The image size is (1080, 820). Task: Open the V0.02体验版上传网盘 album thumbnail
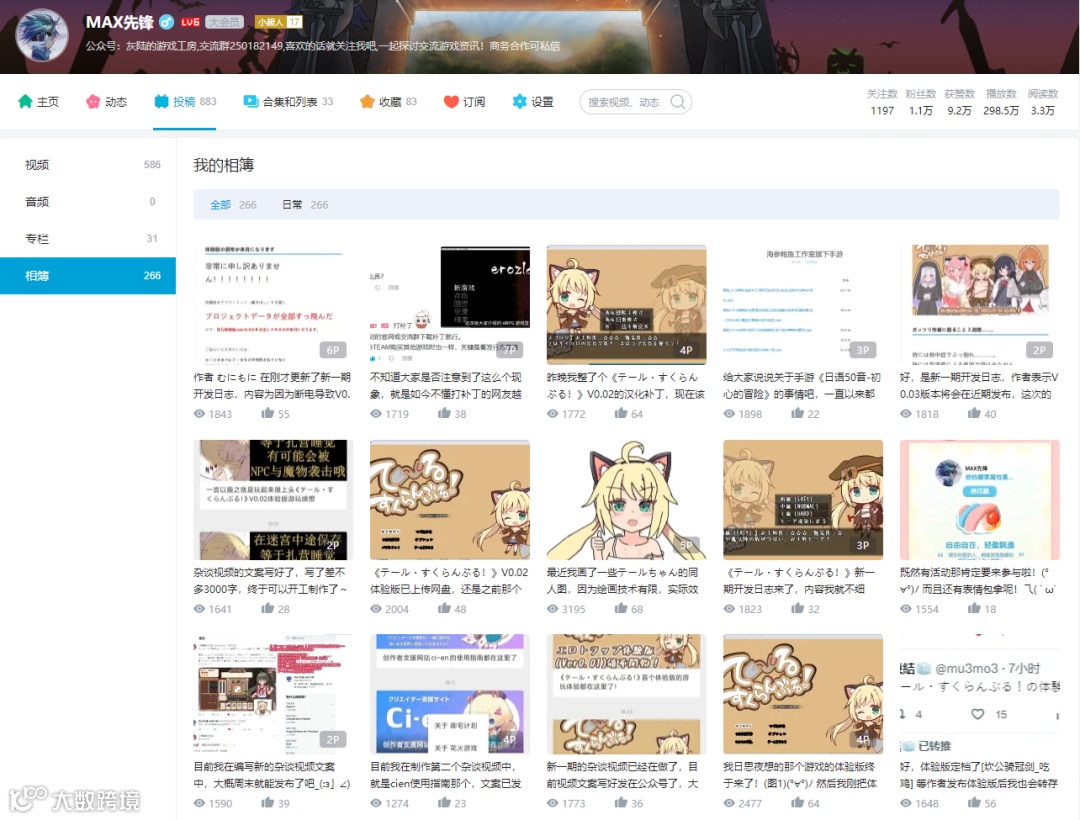pos(450,500)
